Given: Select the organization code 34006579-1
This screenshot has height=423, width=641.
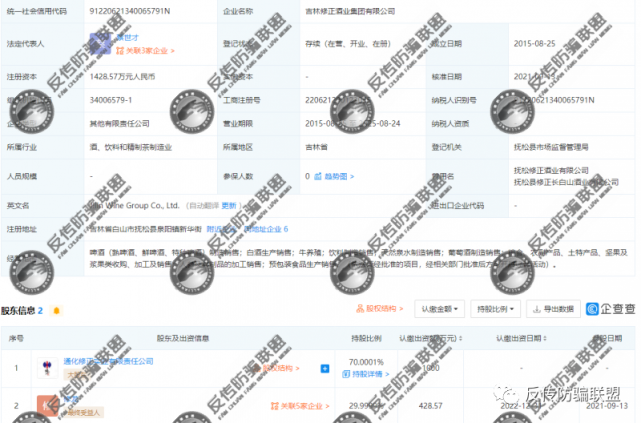Looking at the screenshot, I should coord(111,100).
